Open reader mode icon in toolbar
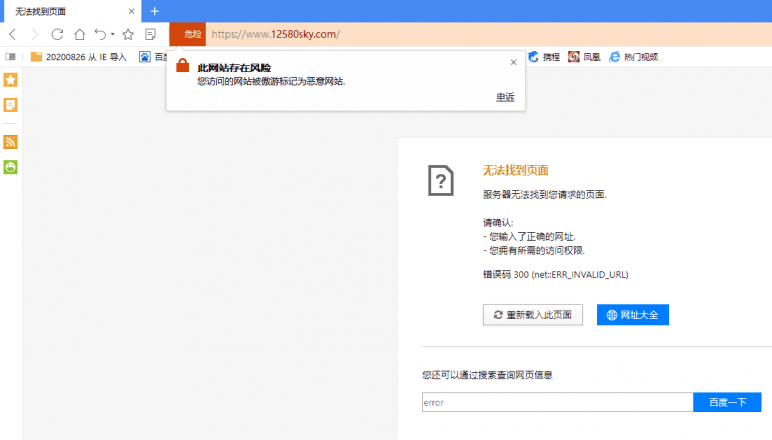 click(151, 34)
